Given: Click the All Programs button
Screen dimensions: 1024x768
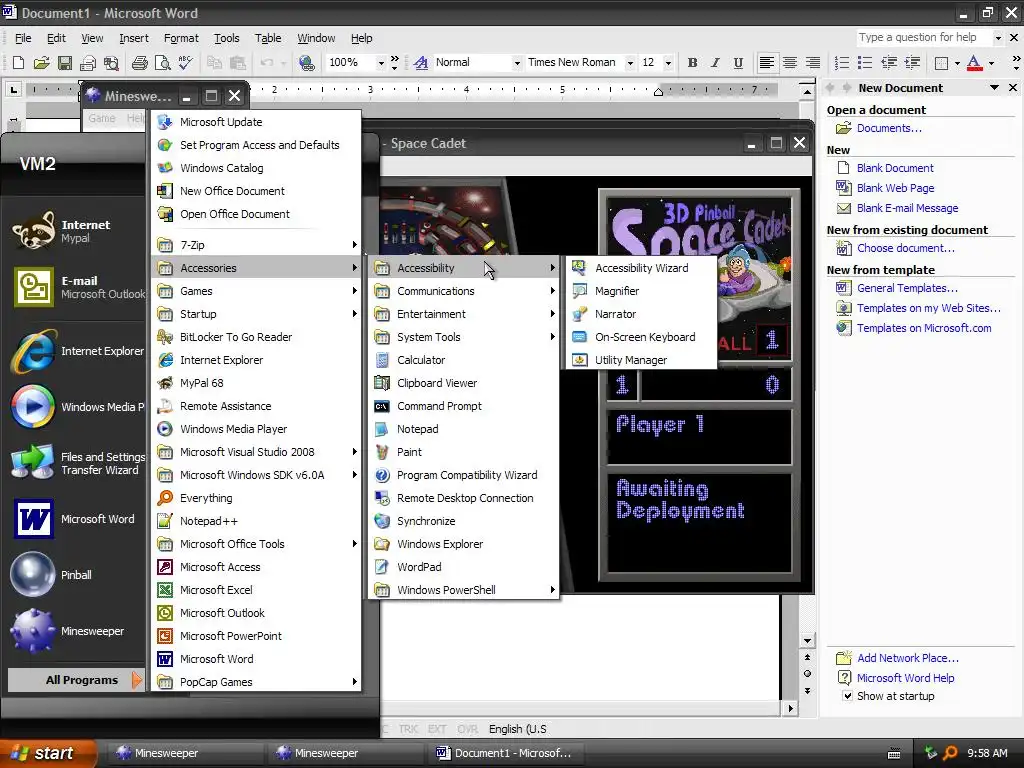Looking at the screenshot, I should tap(74, 680).
